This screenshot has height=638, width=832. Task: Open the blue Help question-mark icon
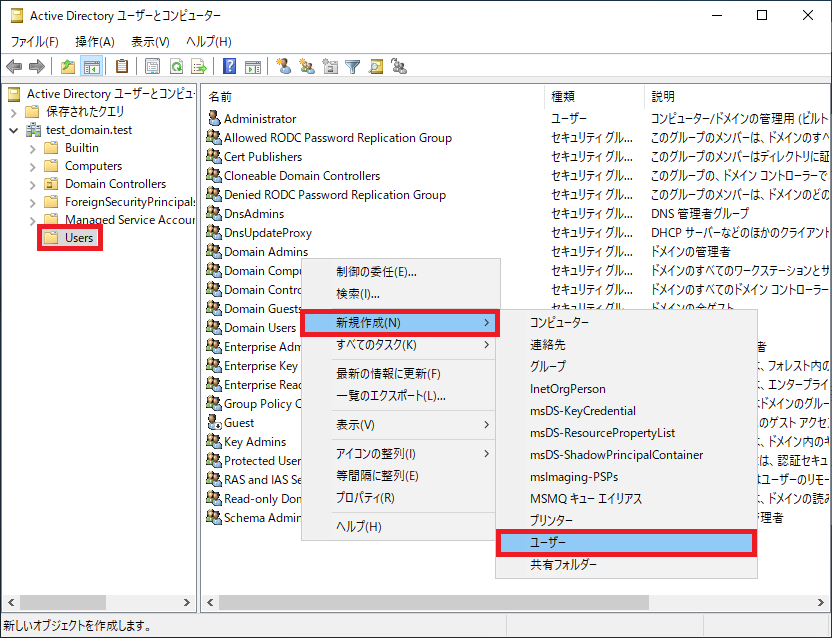[x=229, y=66]
